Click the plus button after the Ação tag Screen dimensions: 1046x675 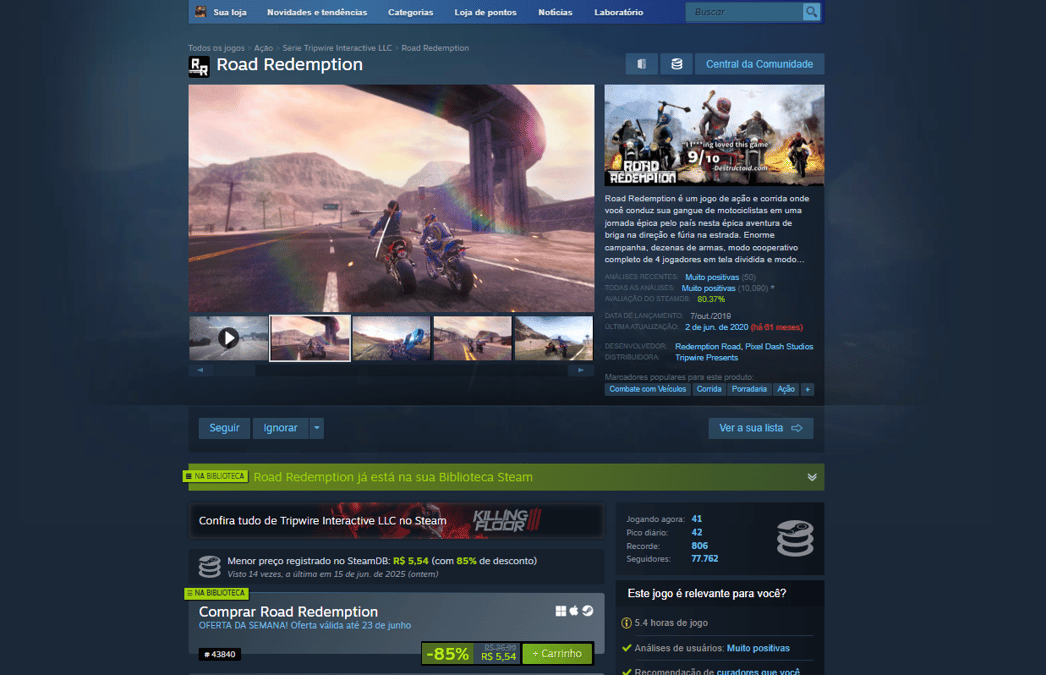(807, 389)
